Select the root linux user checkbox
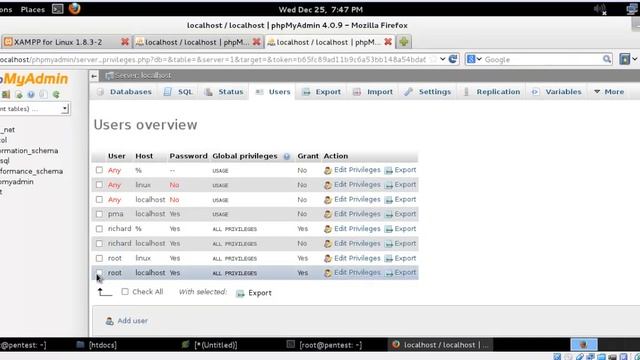This screenshot has height=360, width=640. pos(99,258)
